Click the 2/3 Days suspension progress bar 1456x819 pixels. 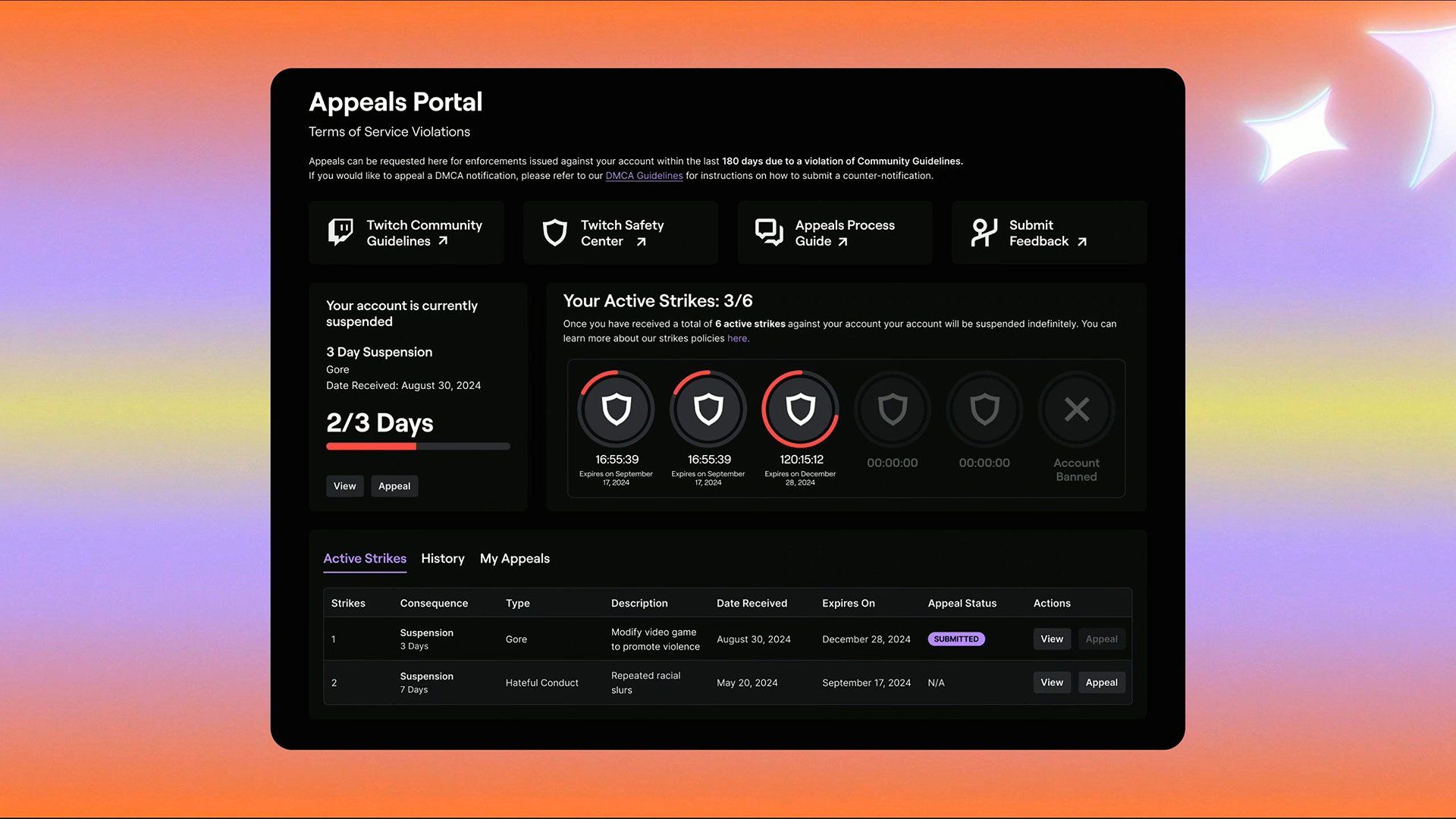click(418, 447)
